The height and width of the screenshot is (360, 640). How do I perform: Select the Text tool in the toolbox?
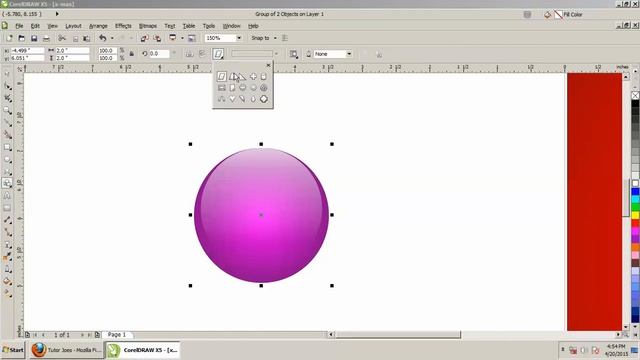pyautogui.click(x=7, y=196)
